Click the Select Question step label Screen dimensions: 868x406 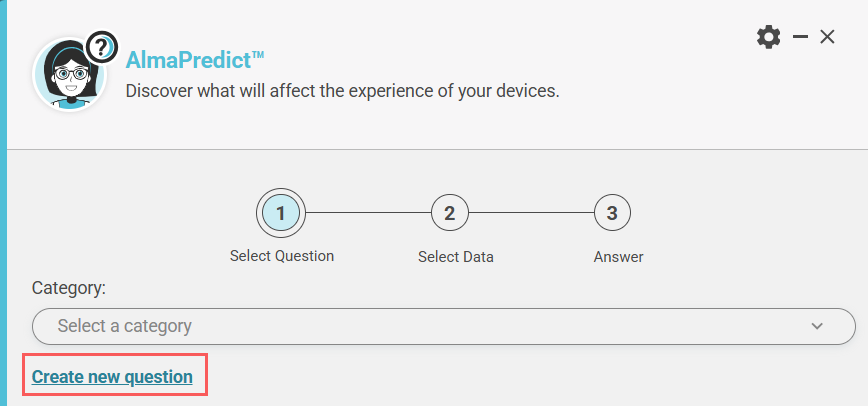pos(281,256)
